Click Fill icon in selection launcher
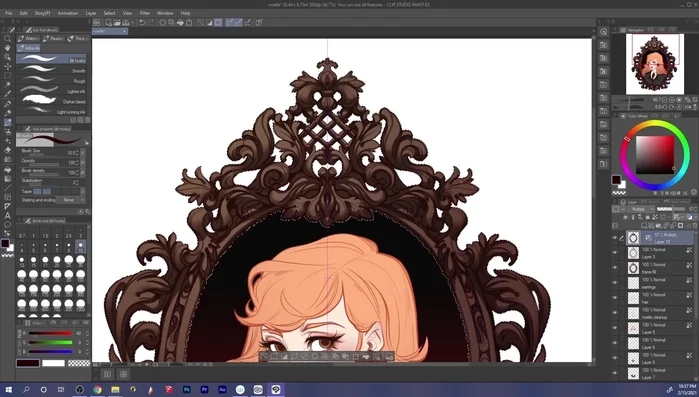699x397 pixels. coord(366,356)
